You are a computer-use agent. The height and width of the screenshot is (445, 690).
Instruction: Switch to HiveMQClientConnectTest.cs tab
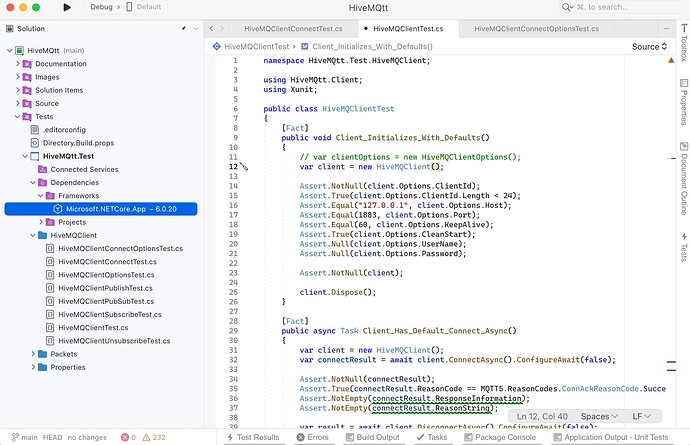point(293,29)
